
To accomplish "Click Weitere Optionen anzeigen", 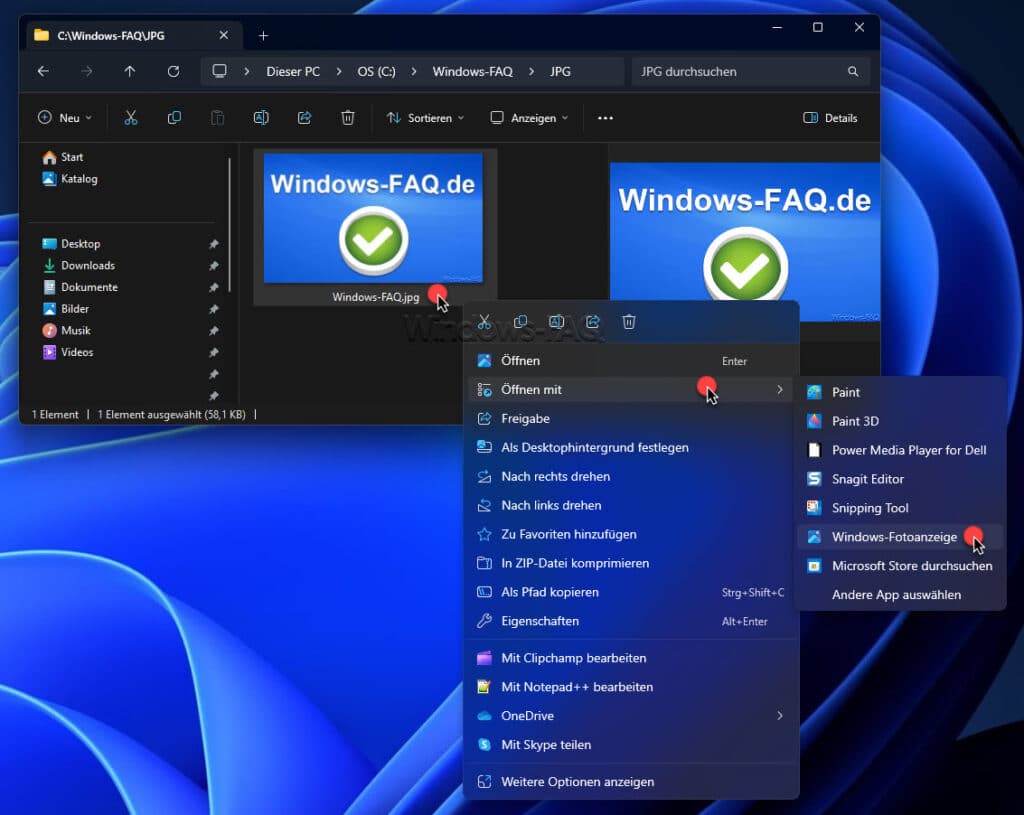I will tap(631, 782).
